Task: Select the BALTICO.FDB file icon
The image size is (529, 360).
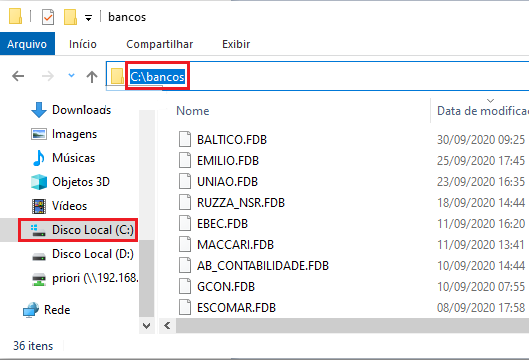Action: coord(185,139)
